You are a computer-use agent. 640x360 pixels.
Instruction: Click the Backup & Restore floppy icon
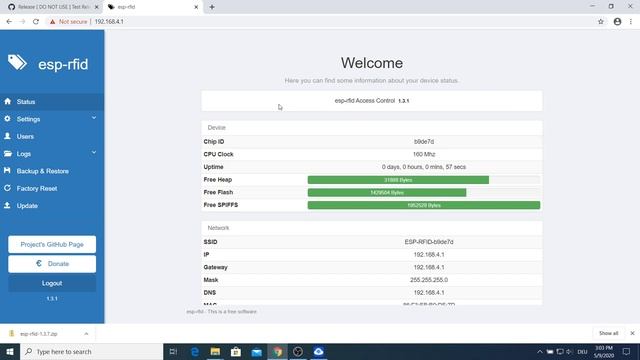click(x=7, y=171)
